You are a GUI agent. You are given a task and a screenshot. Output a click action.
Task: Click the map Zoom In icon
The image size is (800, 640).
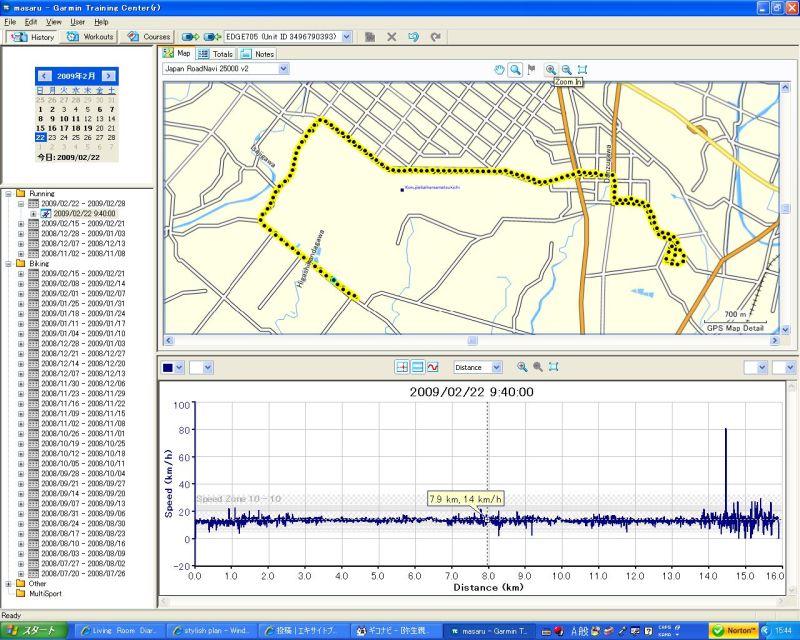[x=551, y=70]
